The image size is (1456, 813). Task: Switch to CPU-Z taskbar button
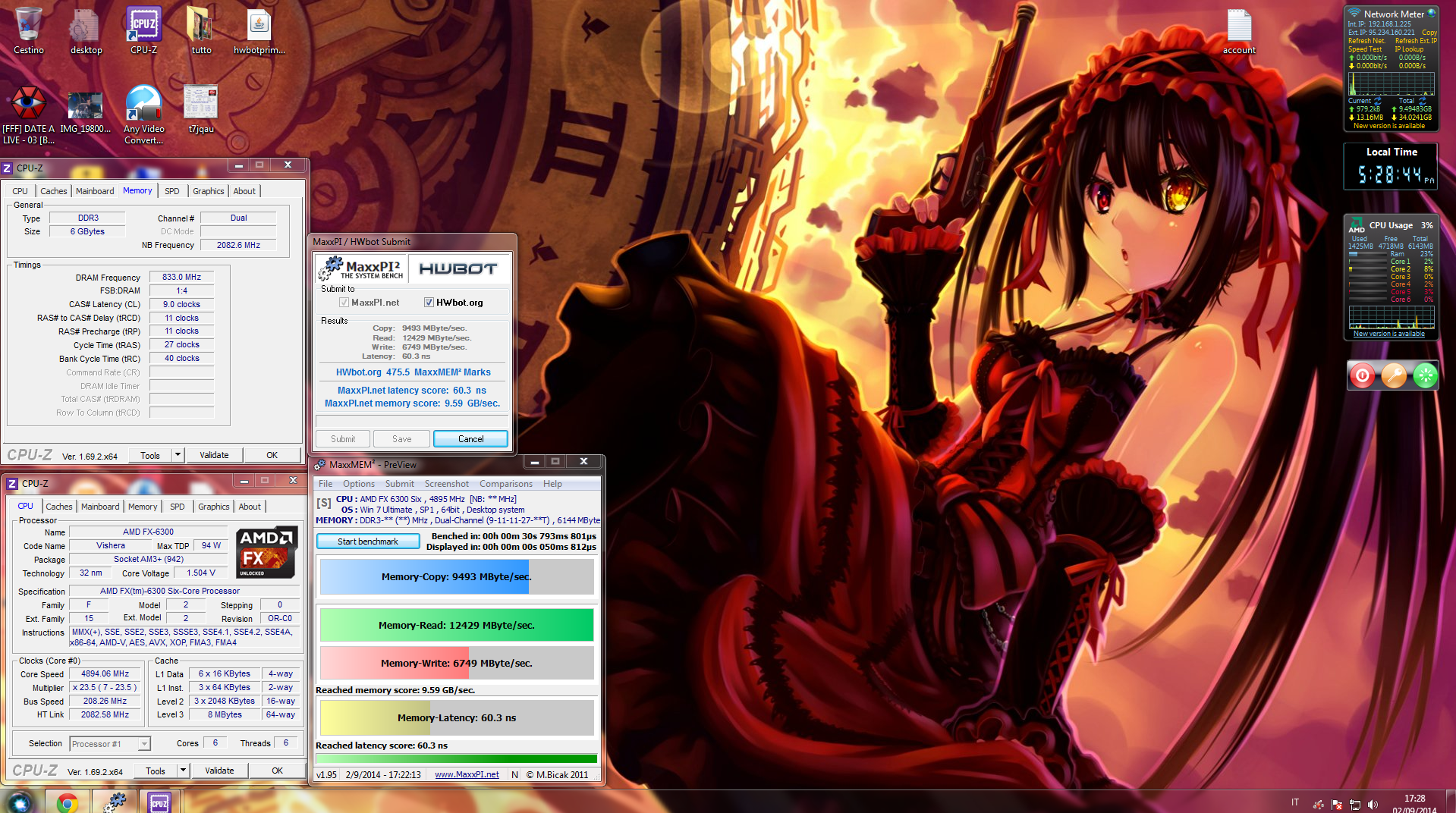pos(159,802)
